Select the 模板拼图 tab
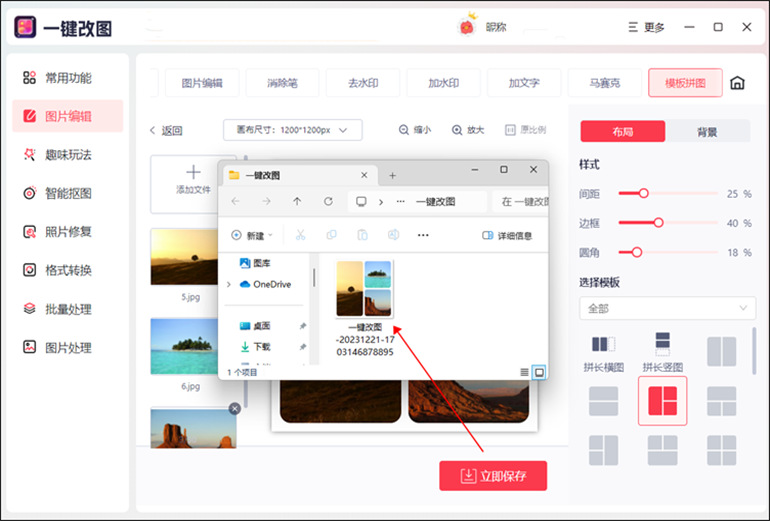This screenshot has height=521, width=770. click(685, 83)
